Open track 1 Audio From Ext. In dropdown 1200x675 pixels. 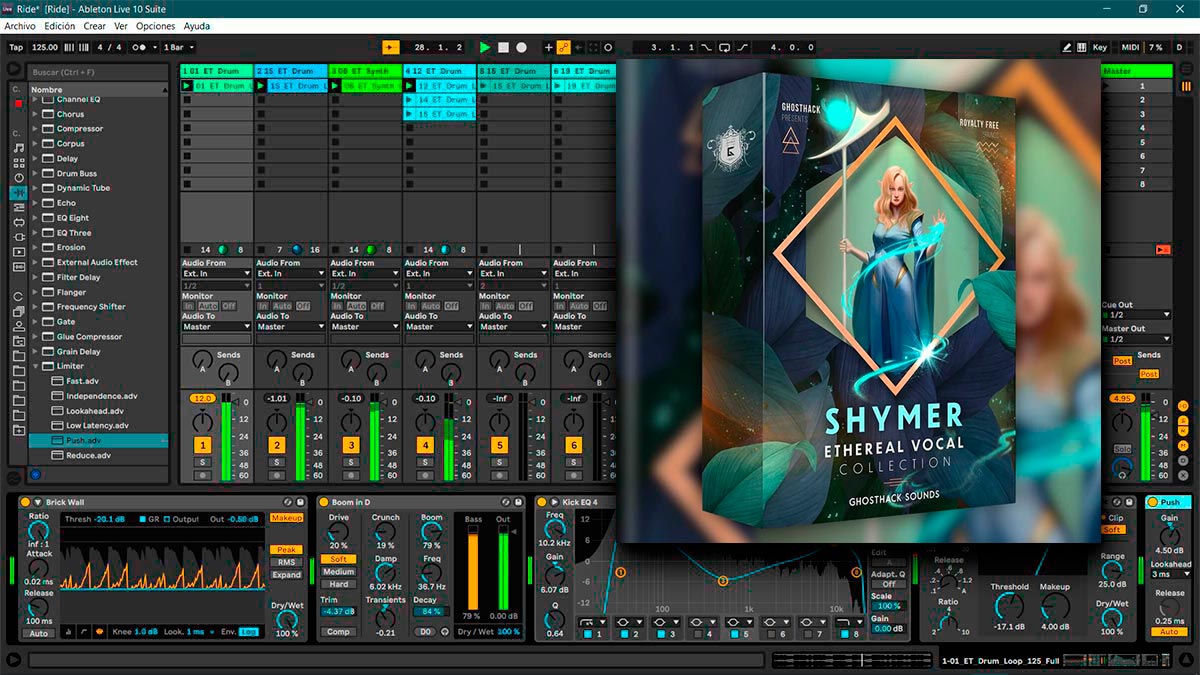click(x=216, y=273)
